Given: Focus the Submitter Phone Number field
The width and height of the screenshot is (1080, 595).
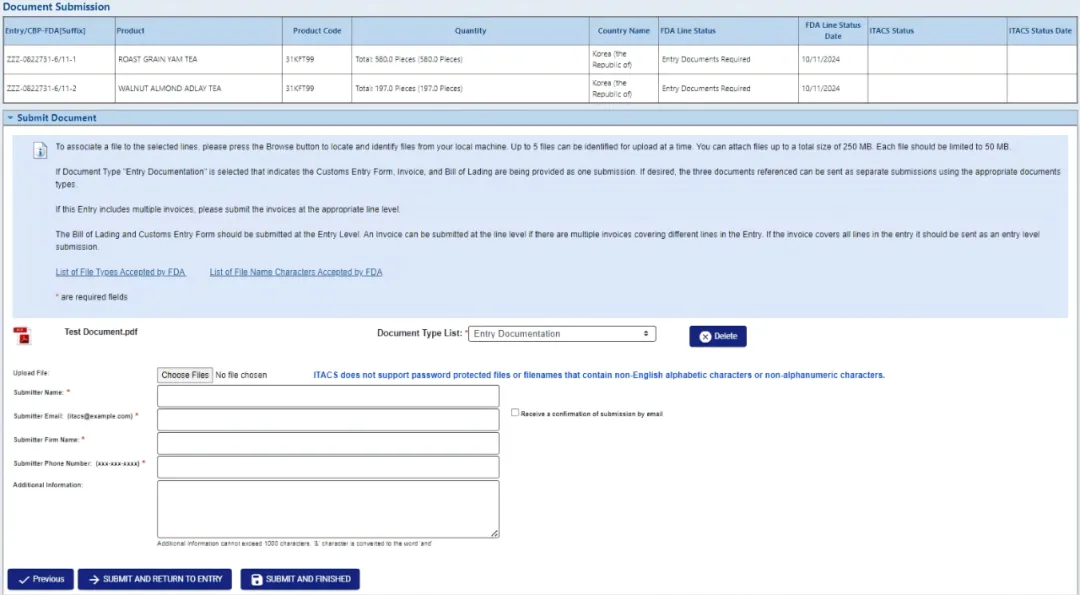Looking at the screenshot, I should (328, 467).
